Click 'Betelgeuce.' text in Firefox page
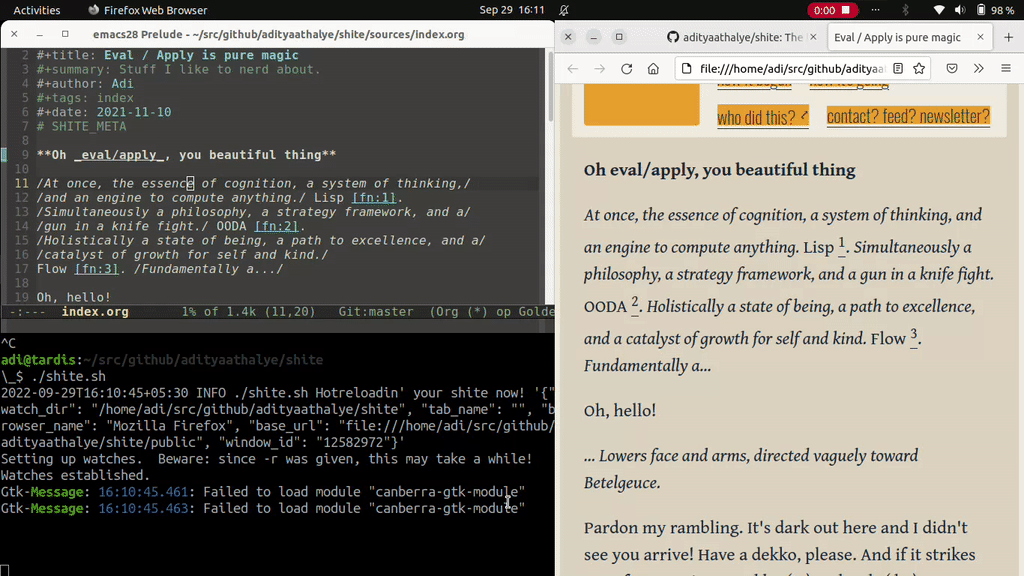 tap(622, 483)
